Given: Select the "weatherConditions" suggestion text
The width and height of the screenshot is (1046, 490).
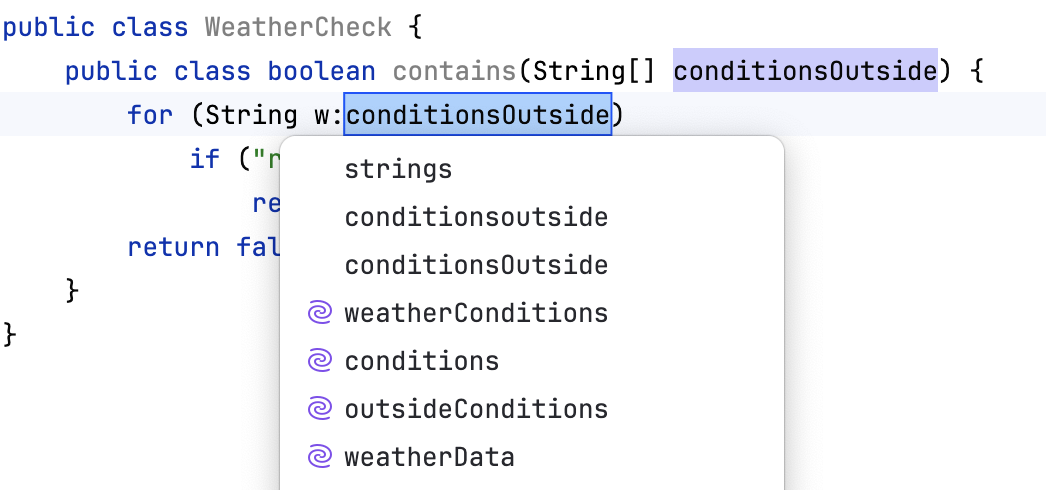Looking at the screenshot, I should click(x=476, y=314).
